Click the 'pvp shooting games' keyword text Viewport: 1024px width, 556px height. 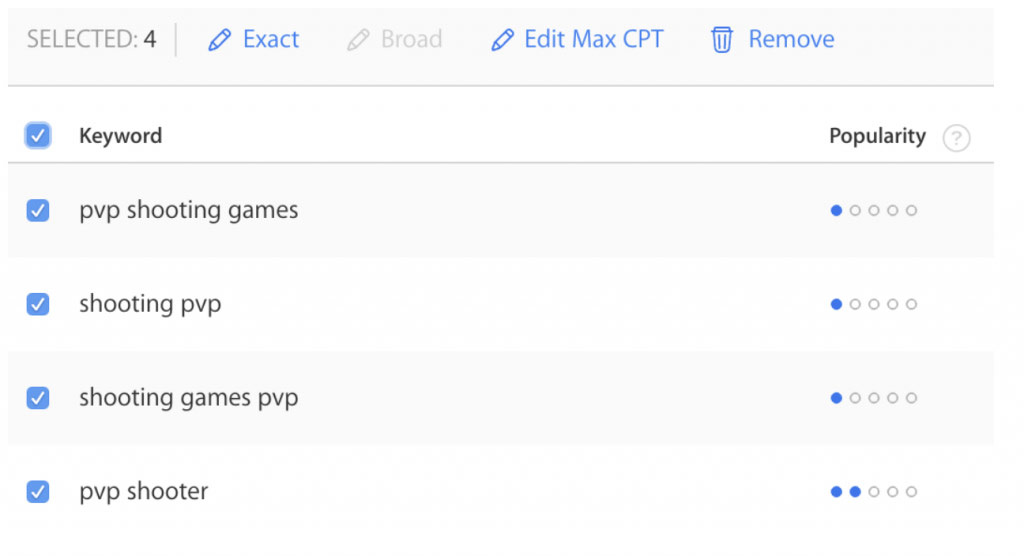pos(189,211)
